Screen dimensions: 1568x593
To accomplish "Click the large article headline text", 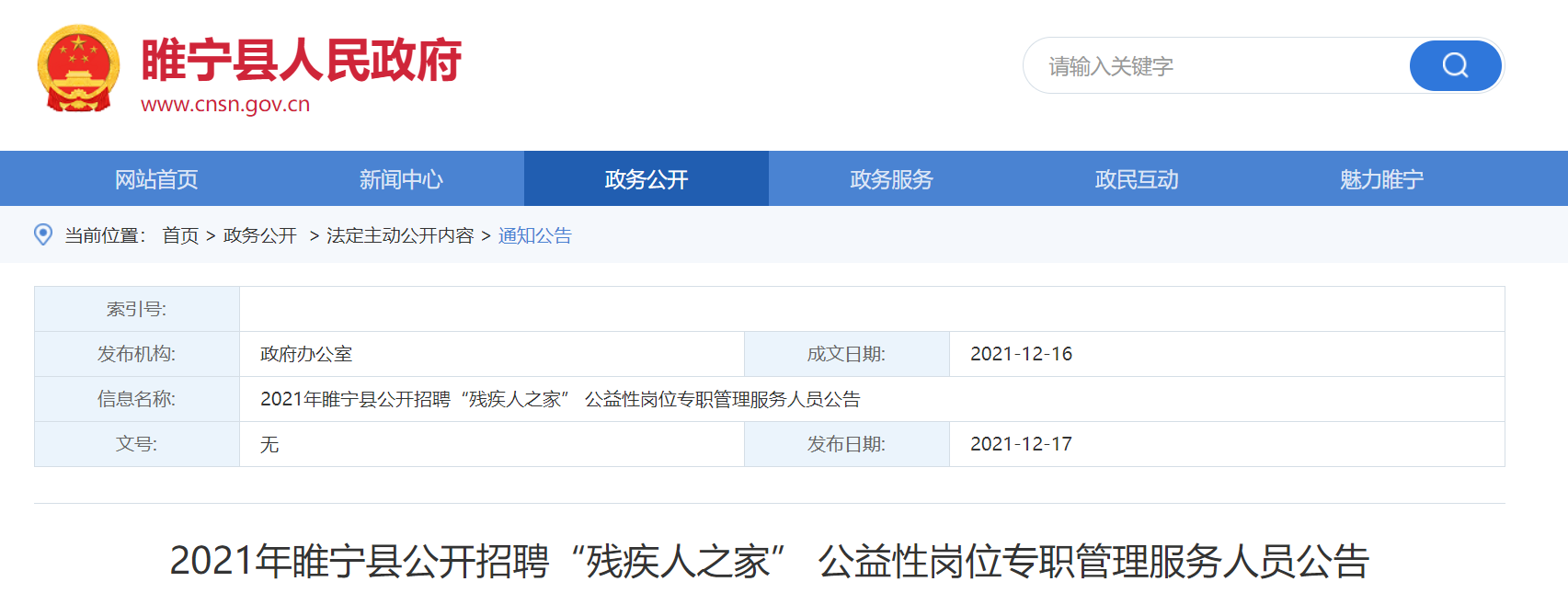I will coord(770,561).
